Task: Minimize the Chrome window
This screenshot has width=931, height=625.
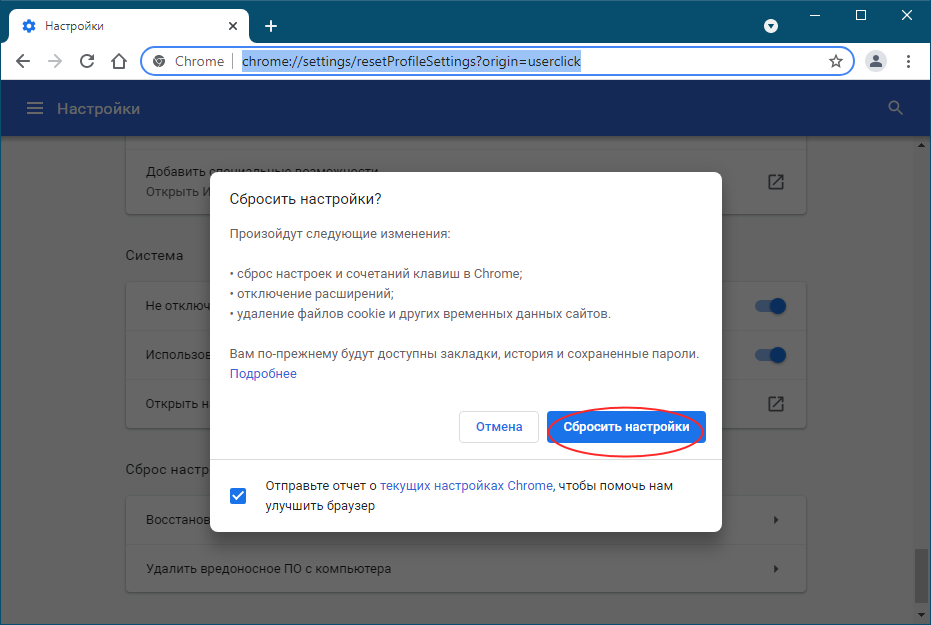Action: [815, 15]
